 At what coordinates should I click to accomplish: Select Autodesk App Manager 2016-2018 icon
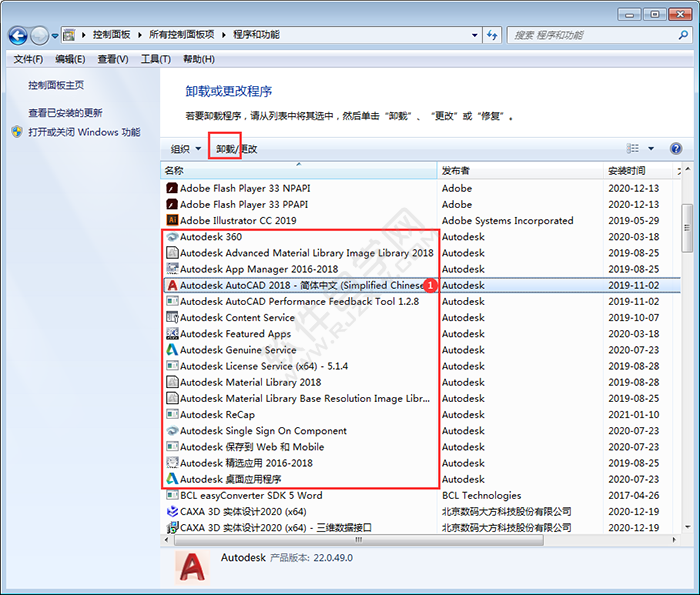[172, 269]
